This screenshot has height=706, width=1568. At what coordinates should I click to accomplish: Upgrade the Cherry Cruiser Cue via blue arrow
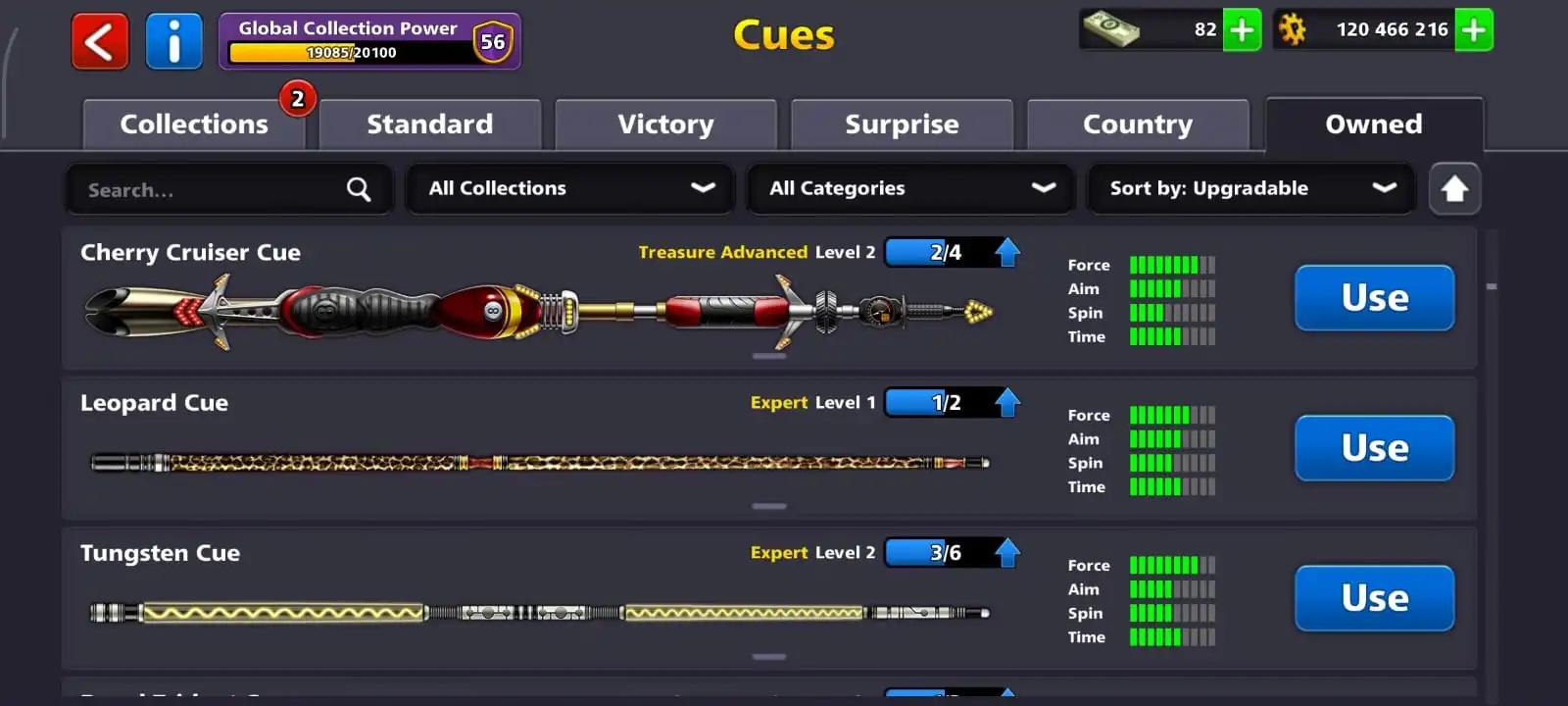(x=1007, y=252)
